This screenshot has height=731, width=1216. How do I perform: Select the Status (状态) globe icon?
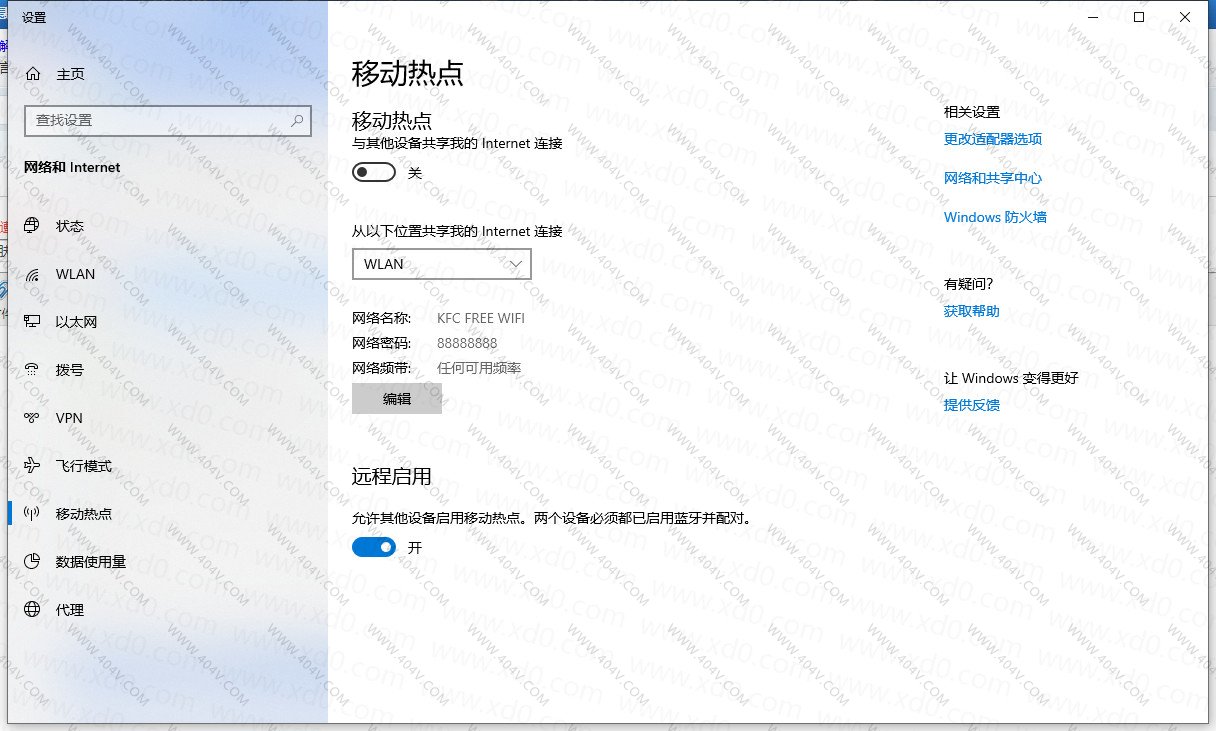tap(33, 226)
